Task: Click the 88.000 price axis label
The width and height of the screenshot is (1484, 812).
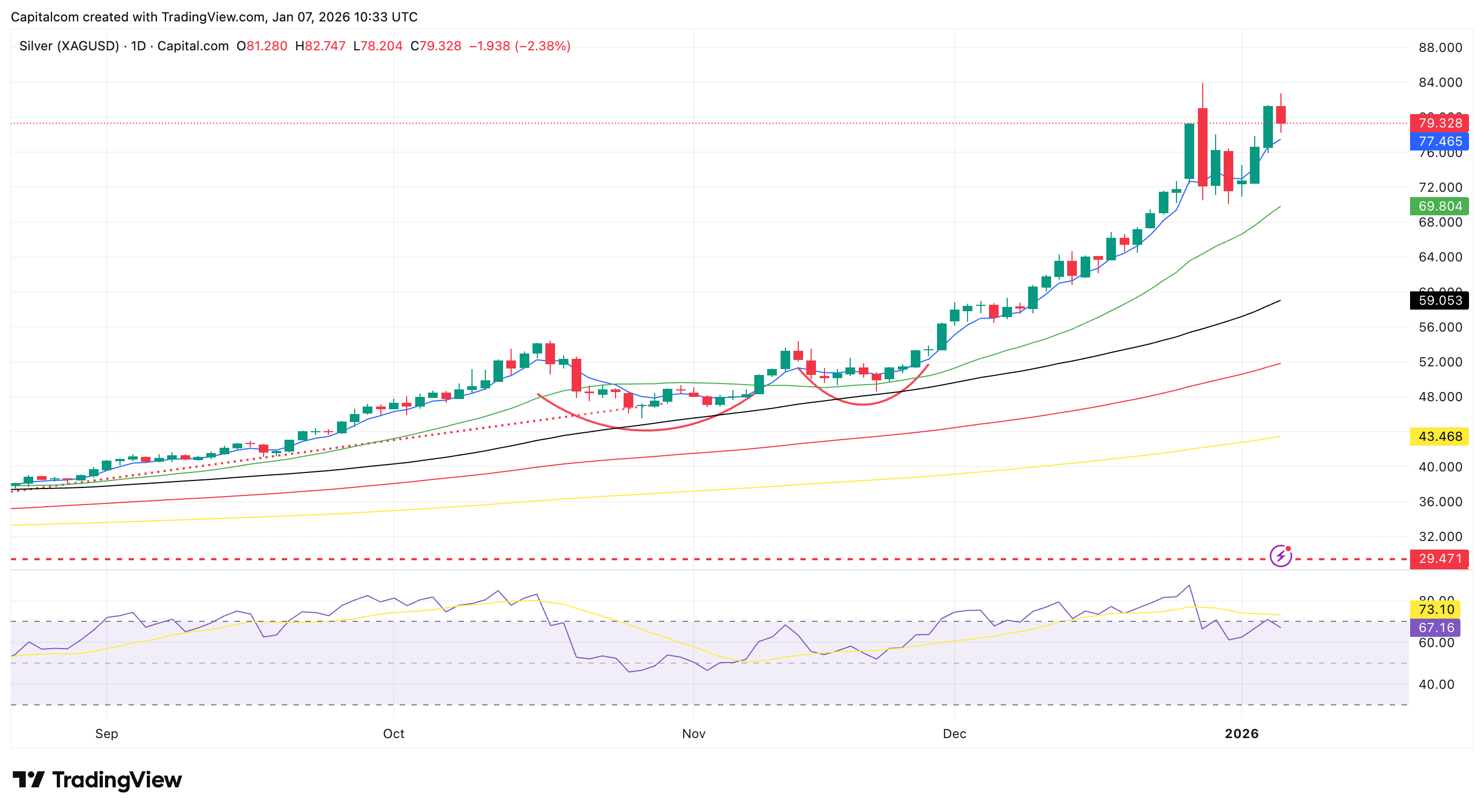Action: coord(1440,48)
